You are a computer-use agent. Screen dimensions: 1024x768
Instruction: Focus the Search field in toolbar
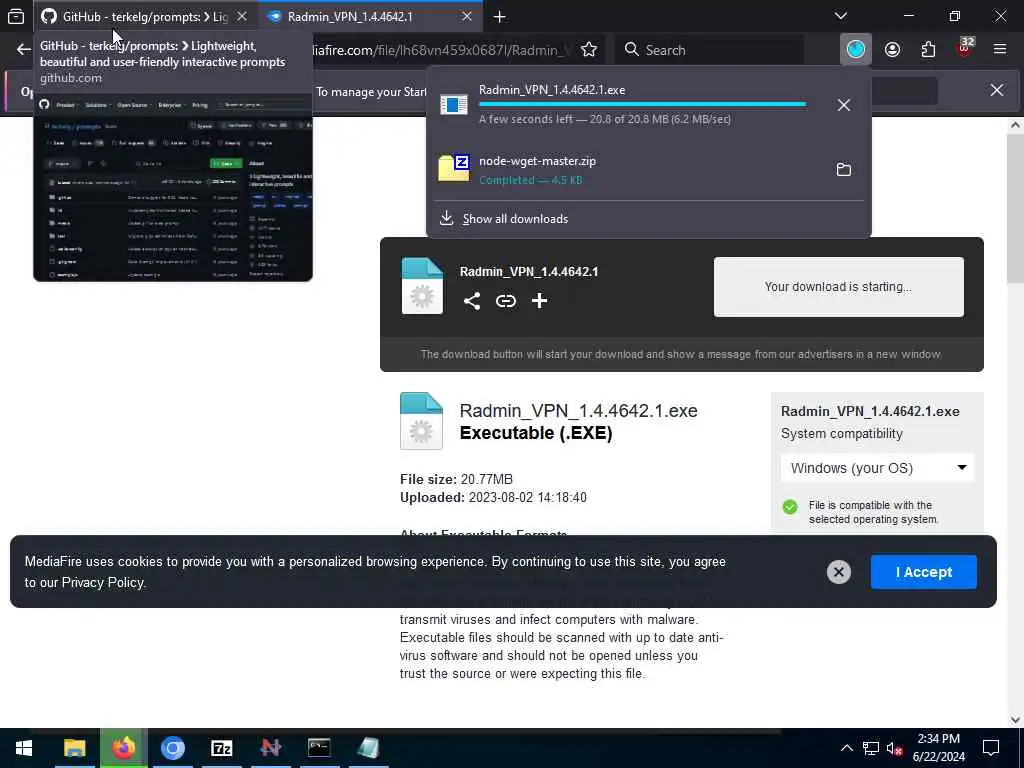tap(709, 50)
